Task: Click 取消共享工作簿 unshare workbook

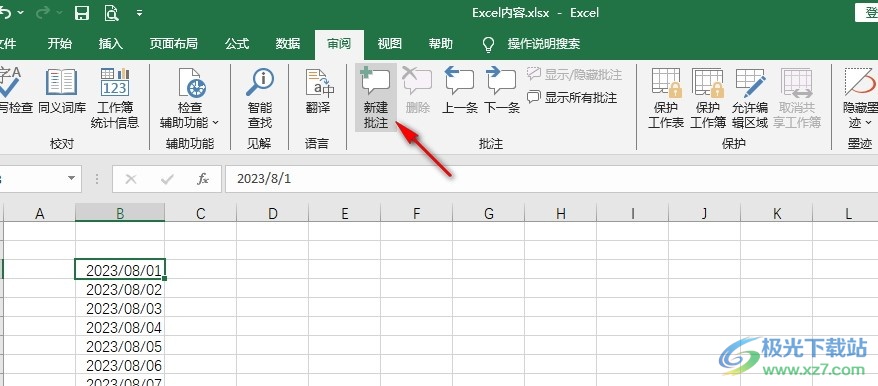Action: (x=797, y=97)
